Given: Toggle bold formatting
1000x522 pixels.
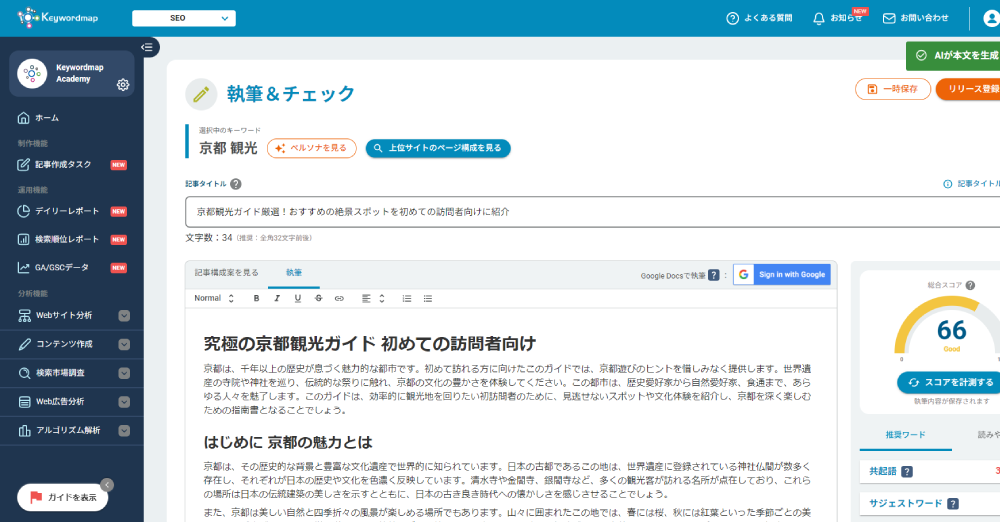Looking at the screenshot, I should [x=256, y=299].
